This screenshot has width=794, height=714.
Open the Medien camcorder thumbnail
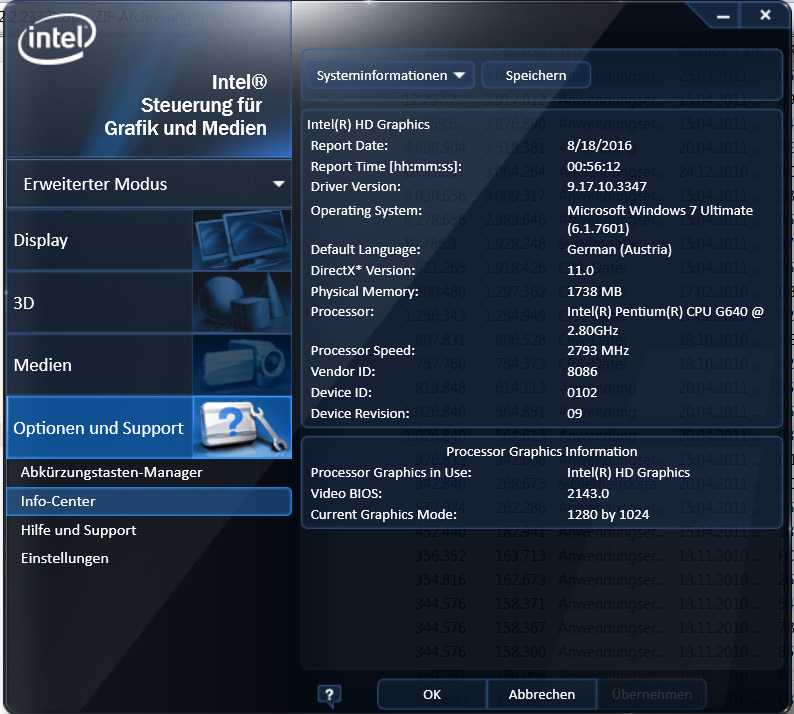pyautogui.click(x=242, y=365)
